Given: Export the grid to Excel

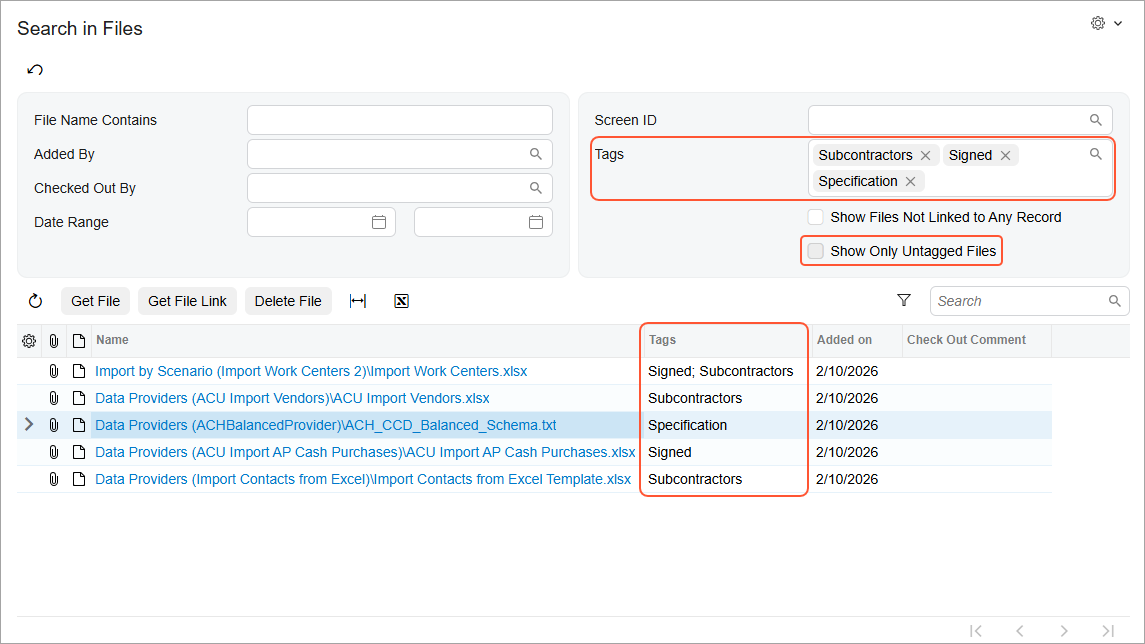Looking at the screenshot, I should click(401, 301).
